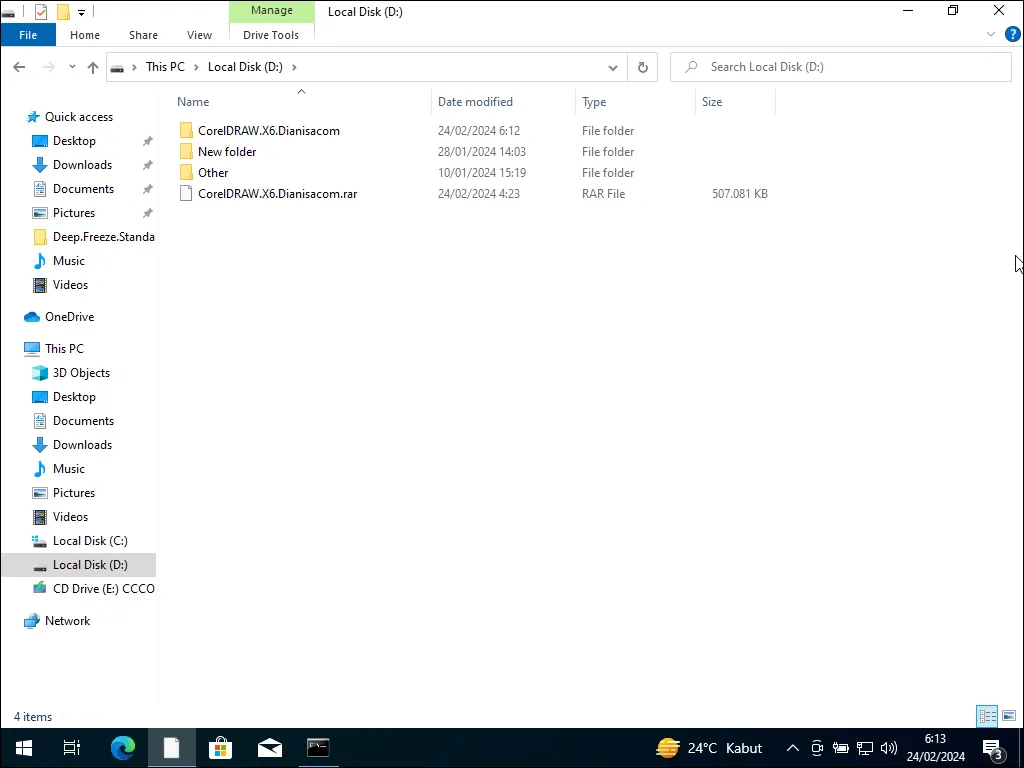Unpin Downloads from Quick access

[x=147, y=164]
